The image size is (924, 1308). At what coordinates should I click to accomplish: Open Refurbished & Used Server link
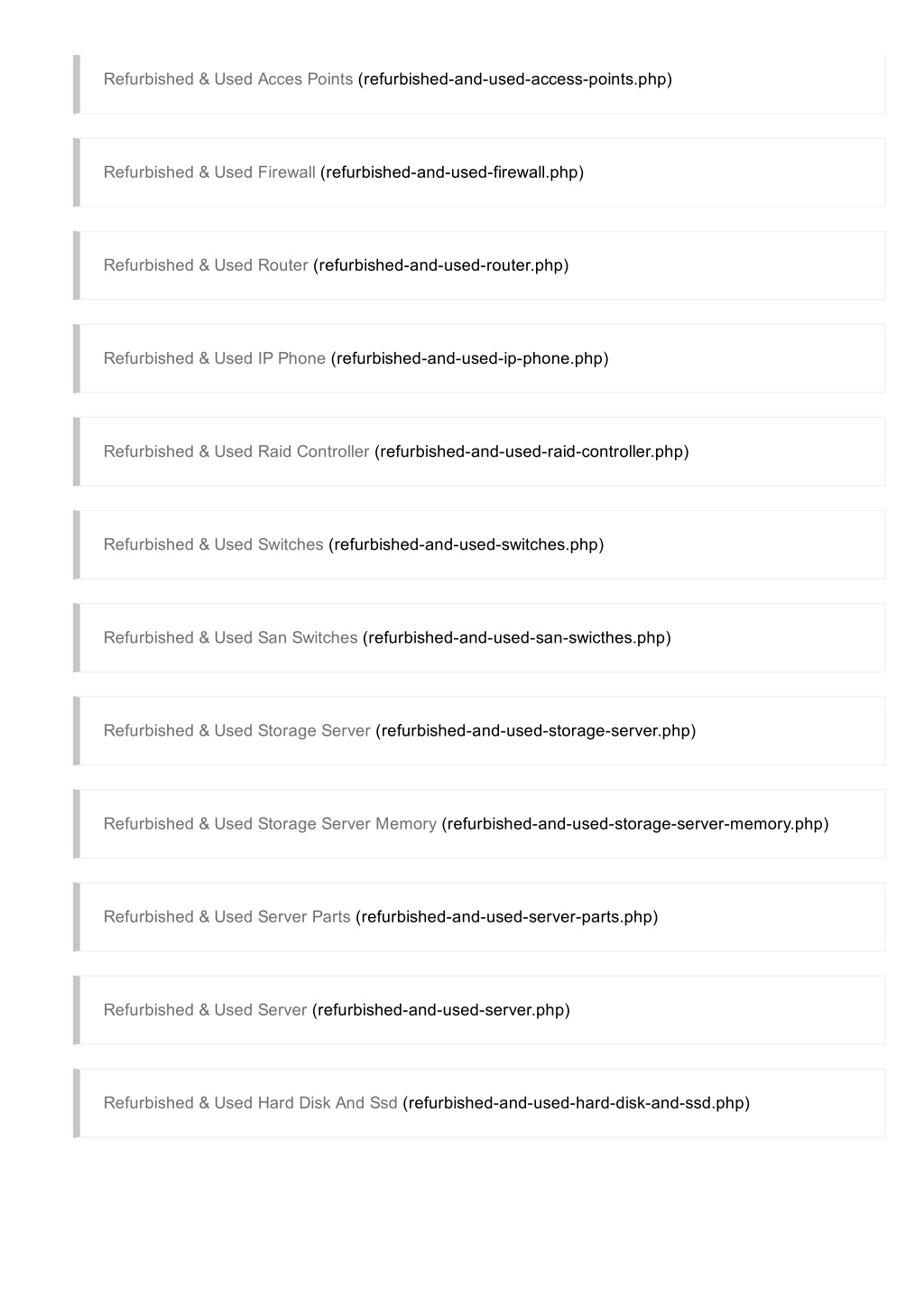205,1009
